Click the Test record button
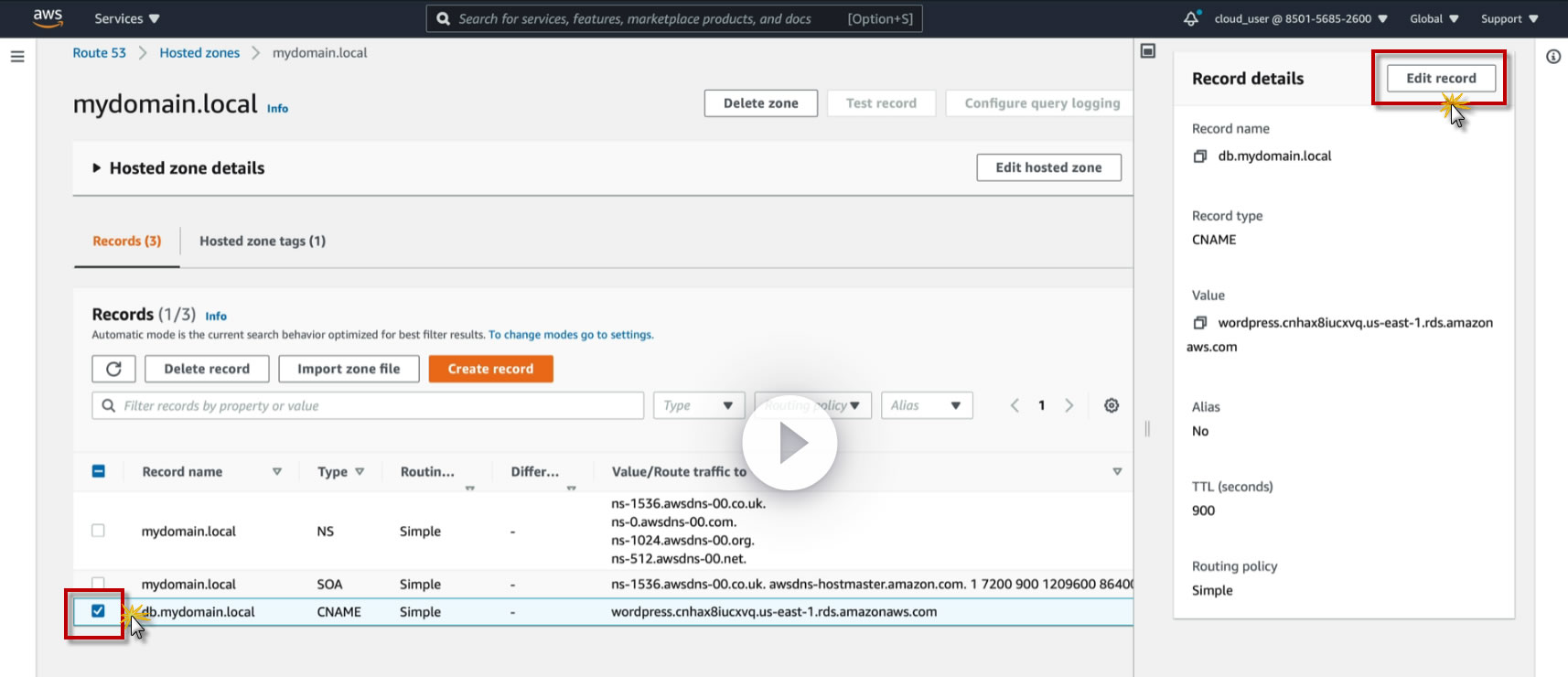1568x677 pixels. (x=881, y=103)
